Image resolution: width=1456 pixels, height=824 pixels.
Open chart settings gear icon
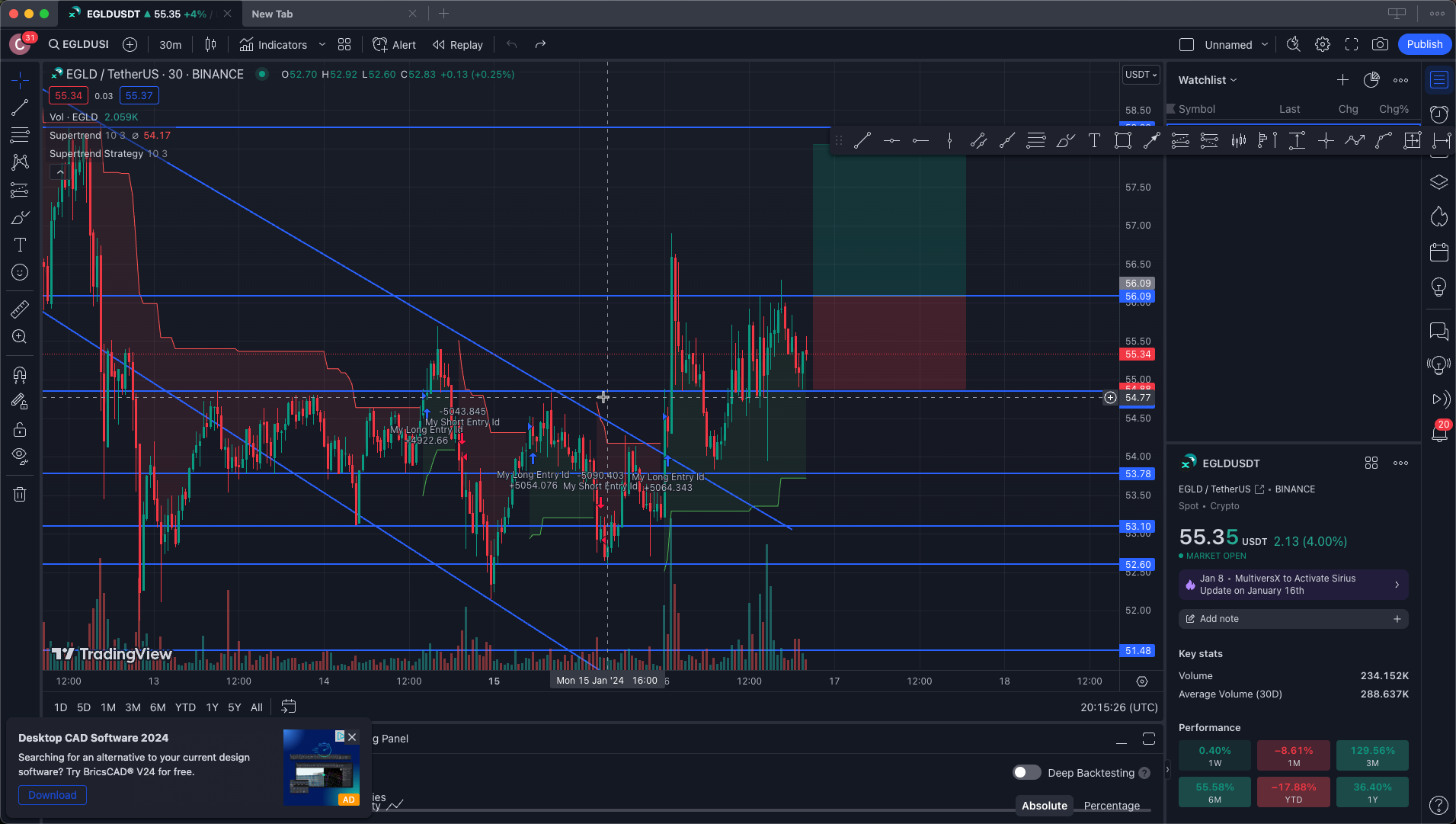[x=1323, y=44]
